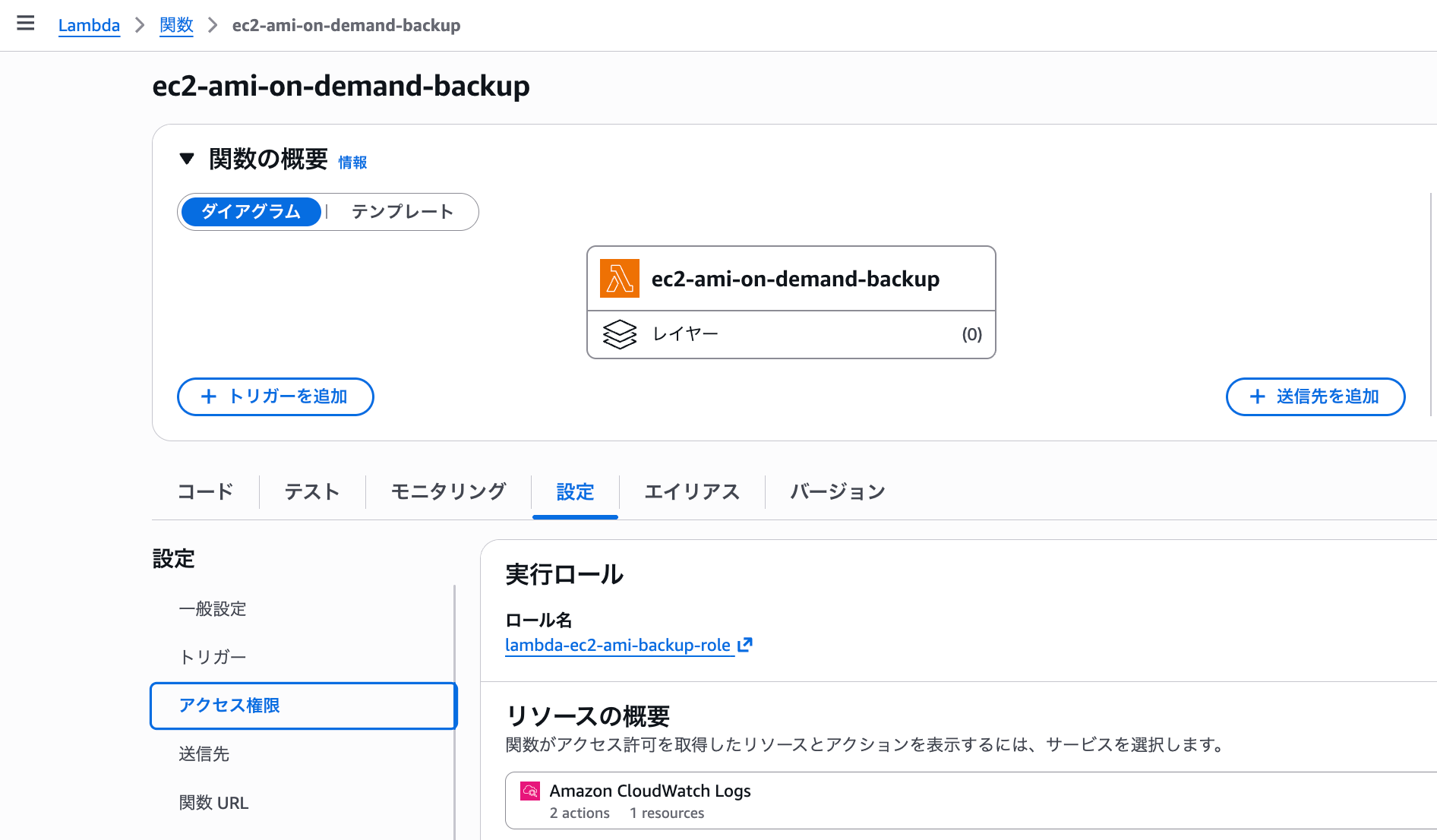The width and height of the screenshot is (1437, 840).
Task: Click the 実行ロール heading
Action: (564, 575)
